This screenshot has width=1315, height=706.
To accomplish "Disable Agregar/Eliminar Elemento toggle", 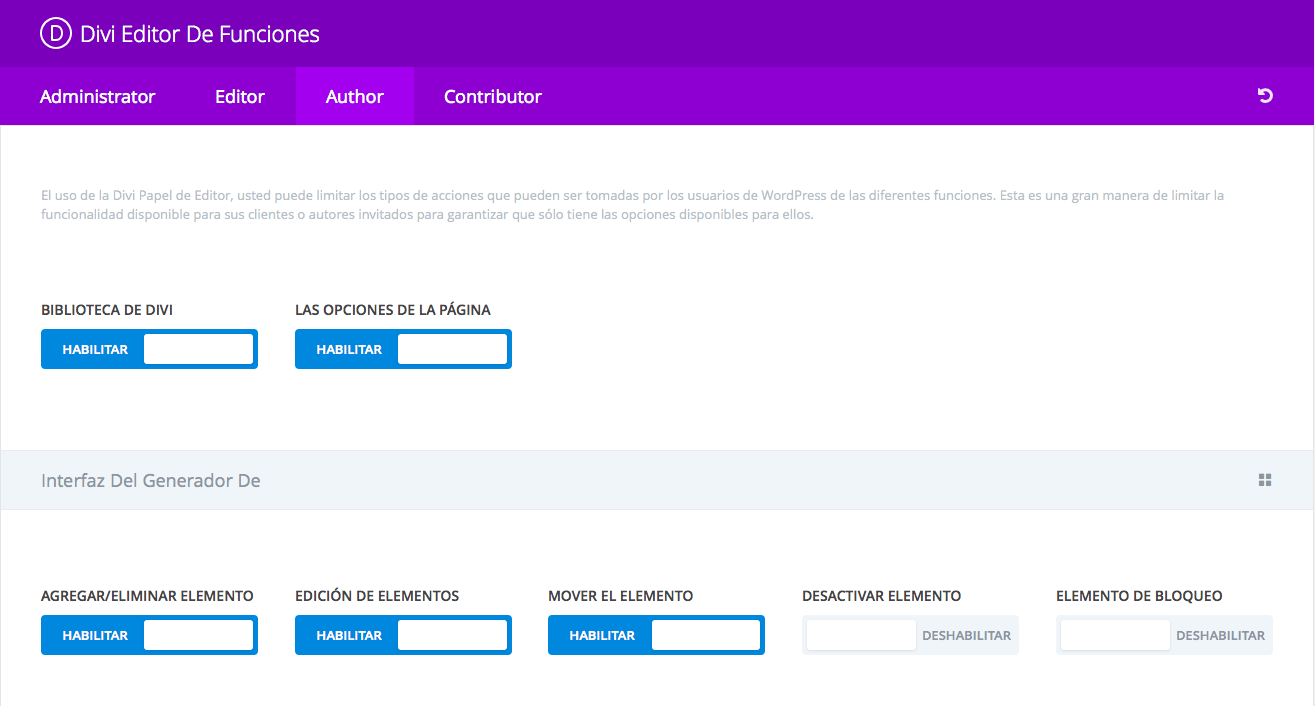I will (149, 635).
